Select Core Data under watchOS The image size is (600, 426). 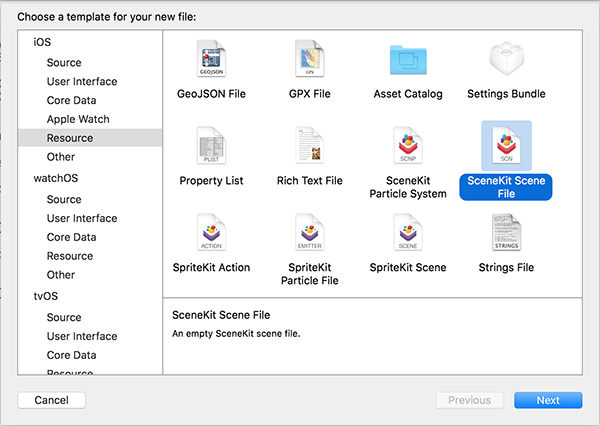(72, 237)
